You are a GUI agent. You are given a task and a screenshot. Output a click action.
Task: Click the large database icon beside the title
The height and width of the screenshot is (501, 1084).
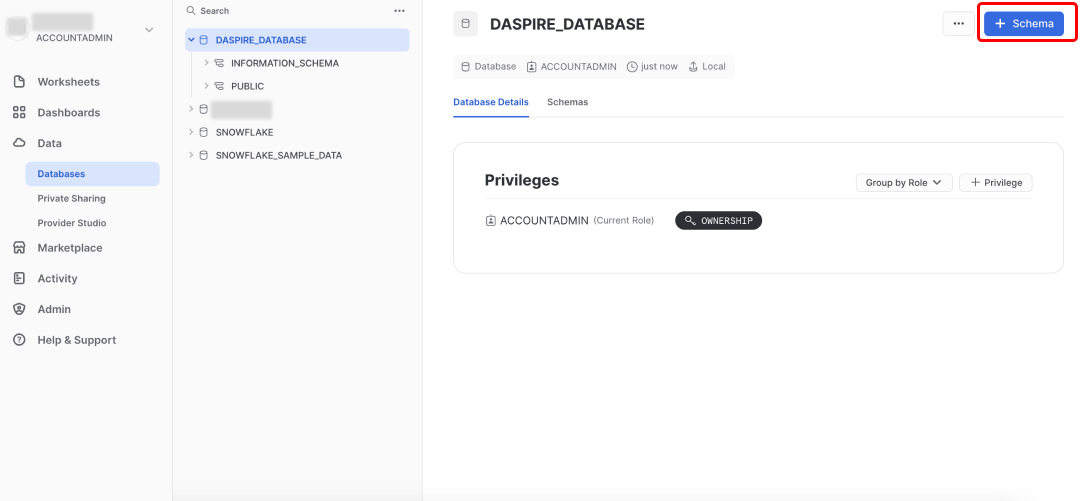click(465, 24)
